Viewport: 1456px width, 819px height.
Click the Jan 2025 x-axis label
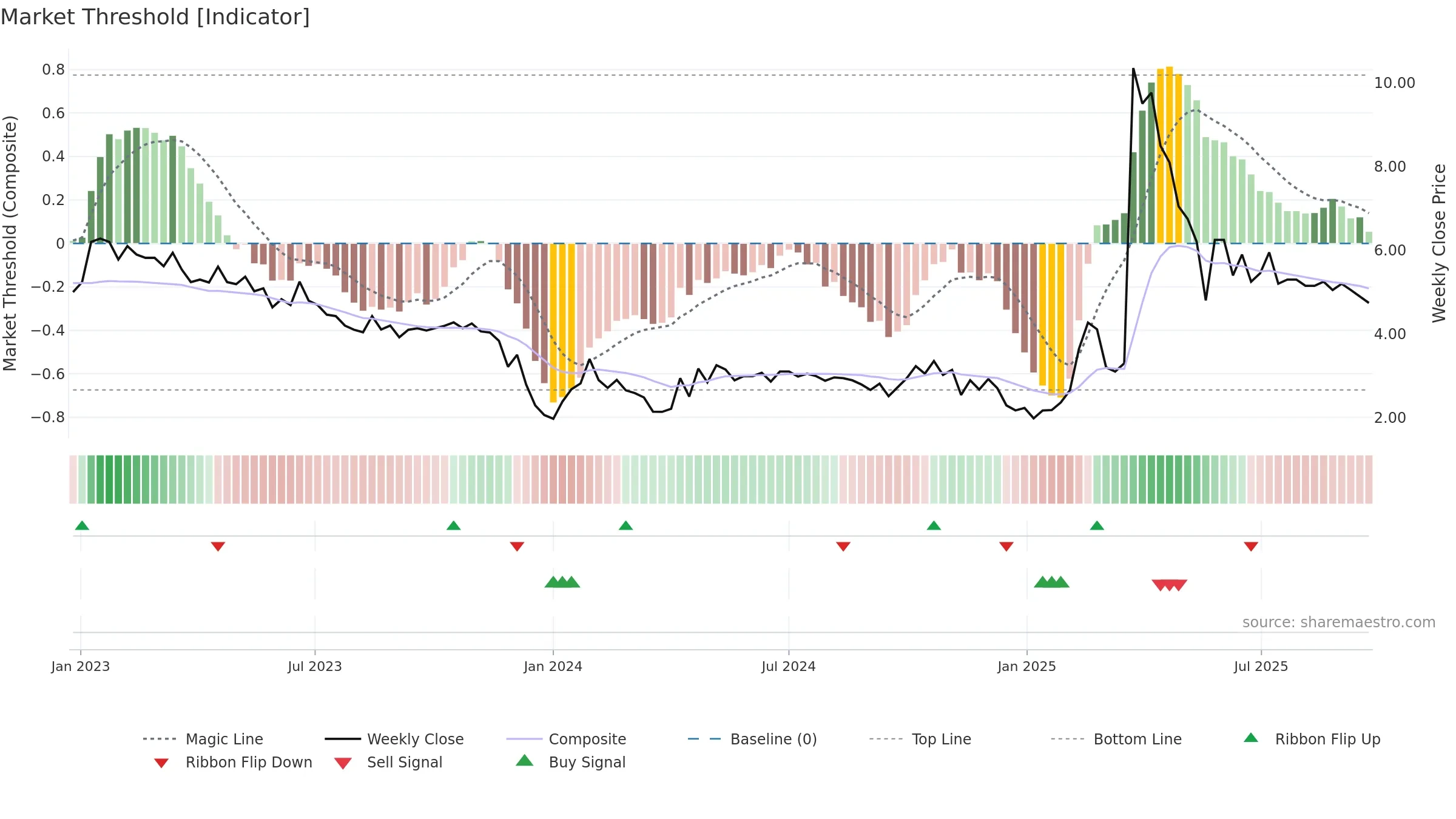(x=1026, y=666)
